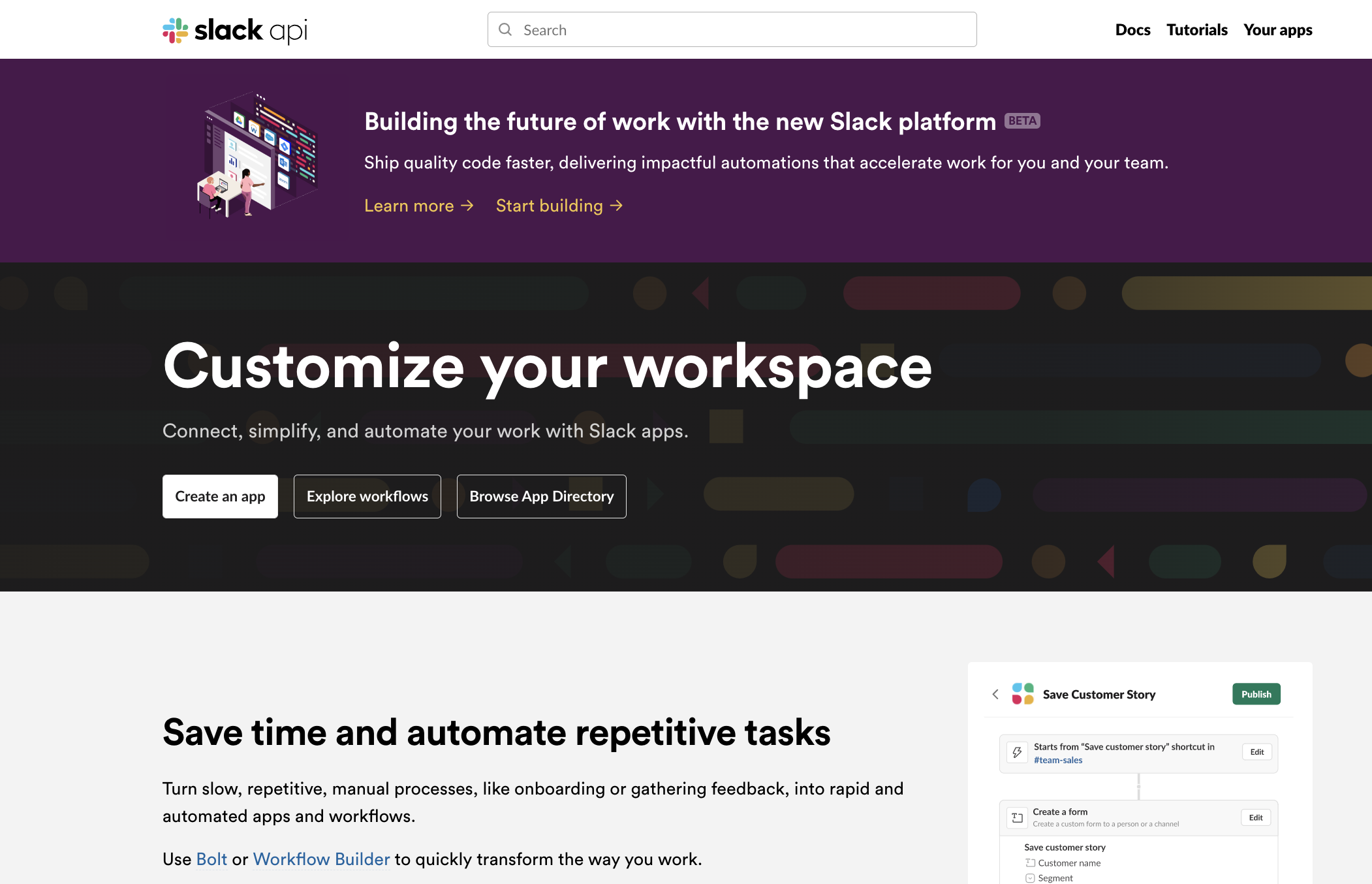This screenshot has width=1372, height=884.
Task: Open the Docs menu item
Action: 1132,30
